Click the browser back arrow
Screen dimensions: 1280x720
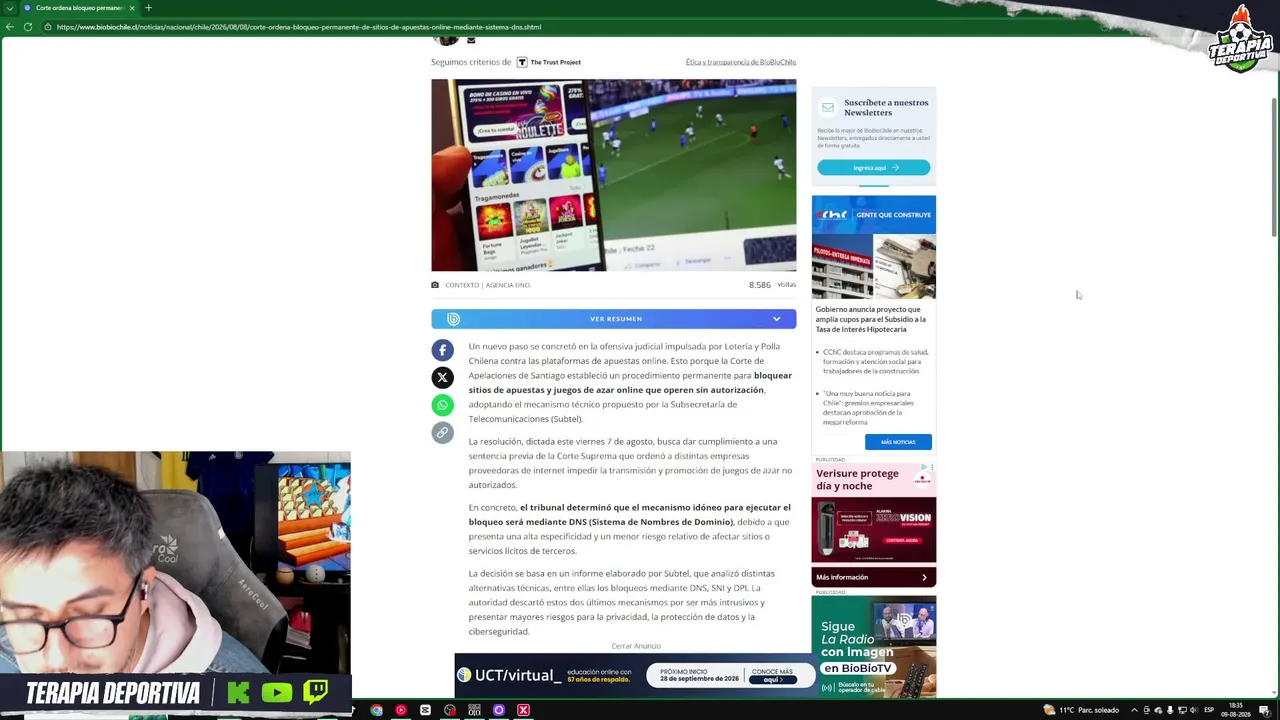(9, 27)
